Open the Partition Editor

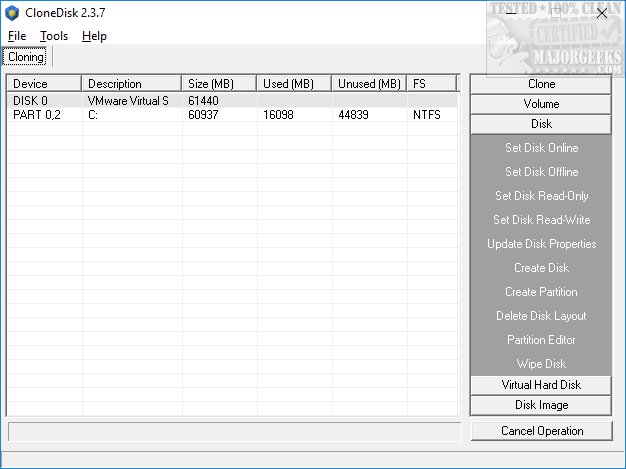click(x=541, y=340)
